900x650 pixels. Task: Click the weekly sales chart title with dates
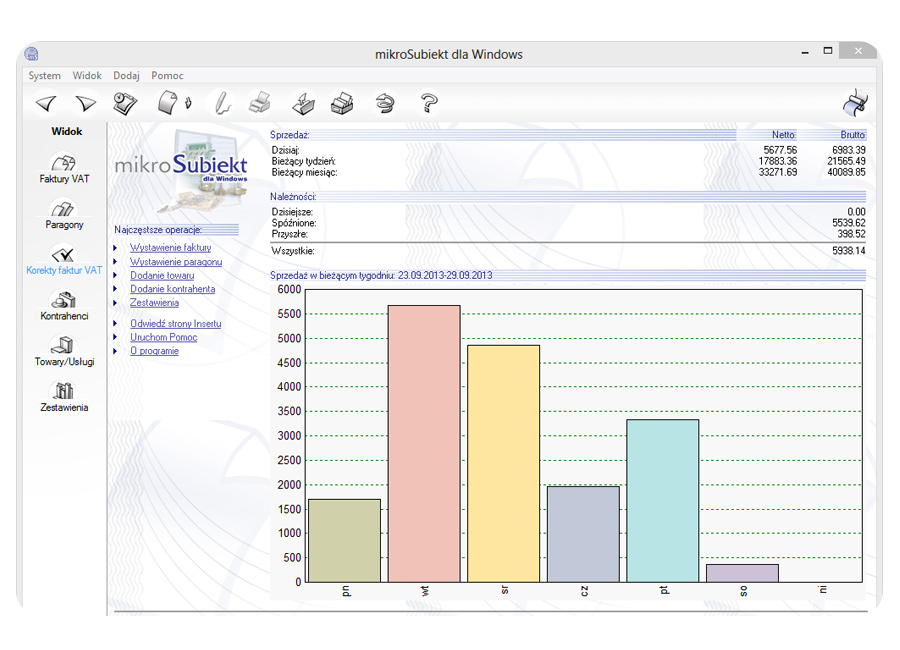click(381, 275)
